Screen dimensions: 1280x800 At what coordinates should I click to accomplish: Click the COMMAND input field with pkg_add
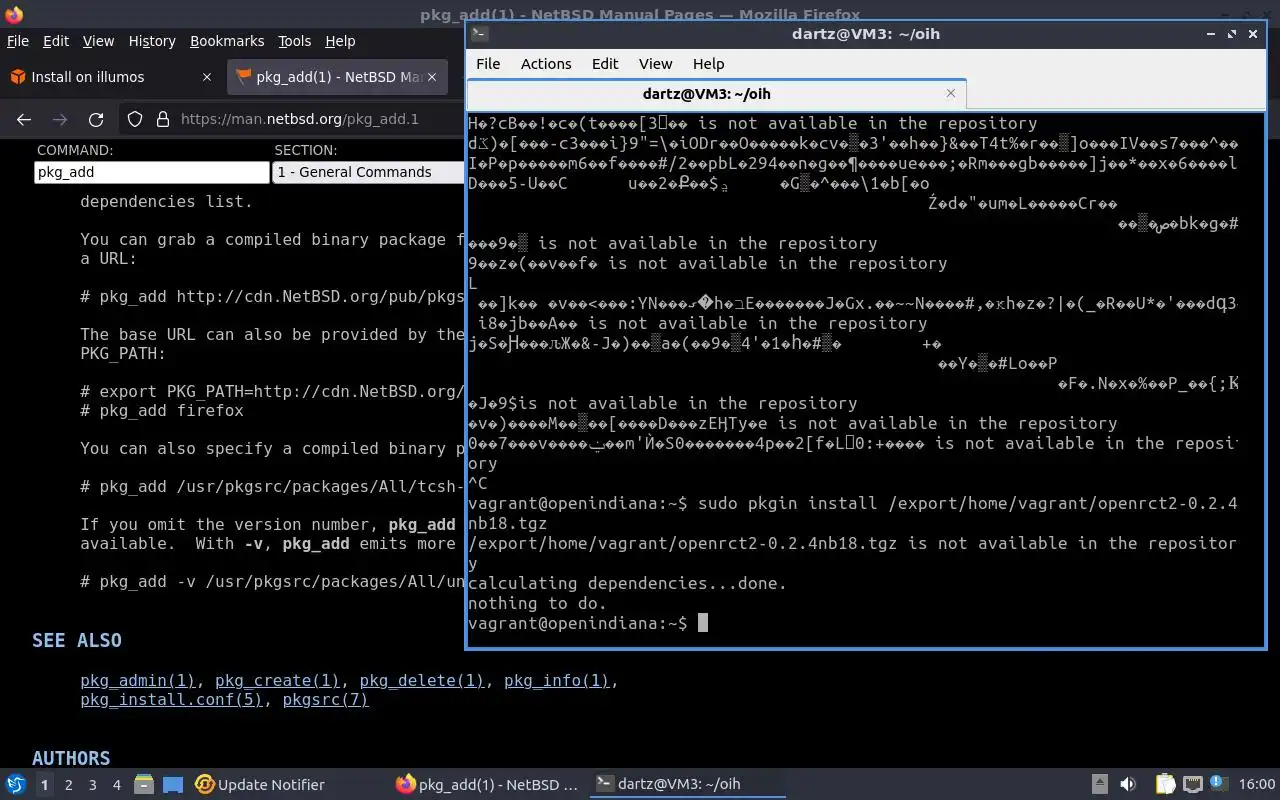tap(152, 172)
